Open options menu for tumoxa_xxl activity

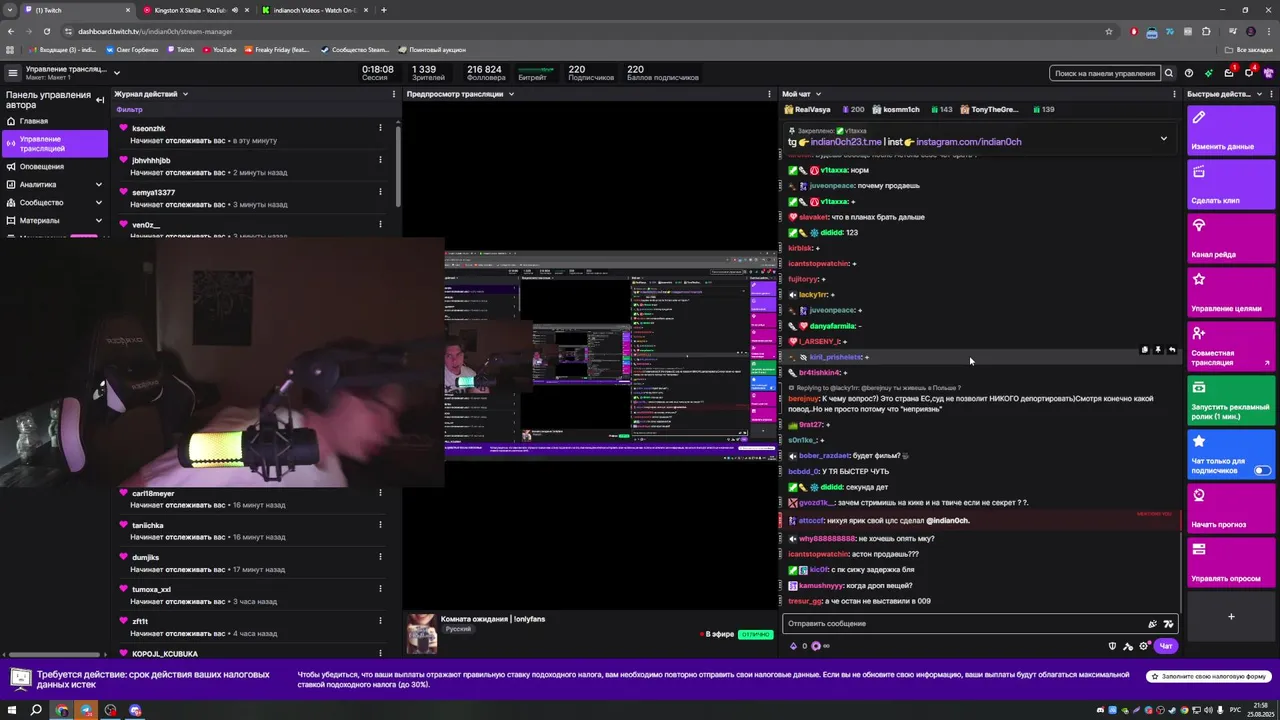380,589
